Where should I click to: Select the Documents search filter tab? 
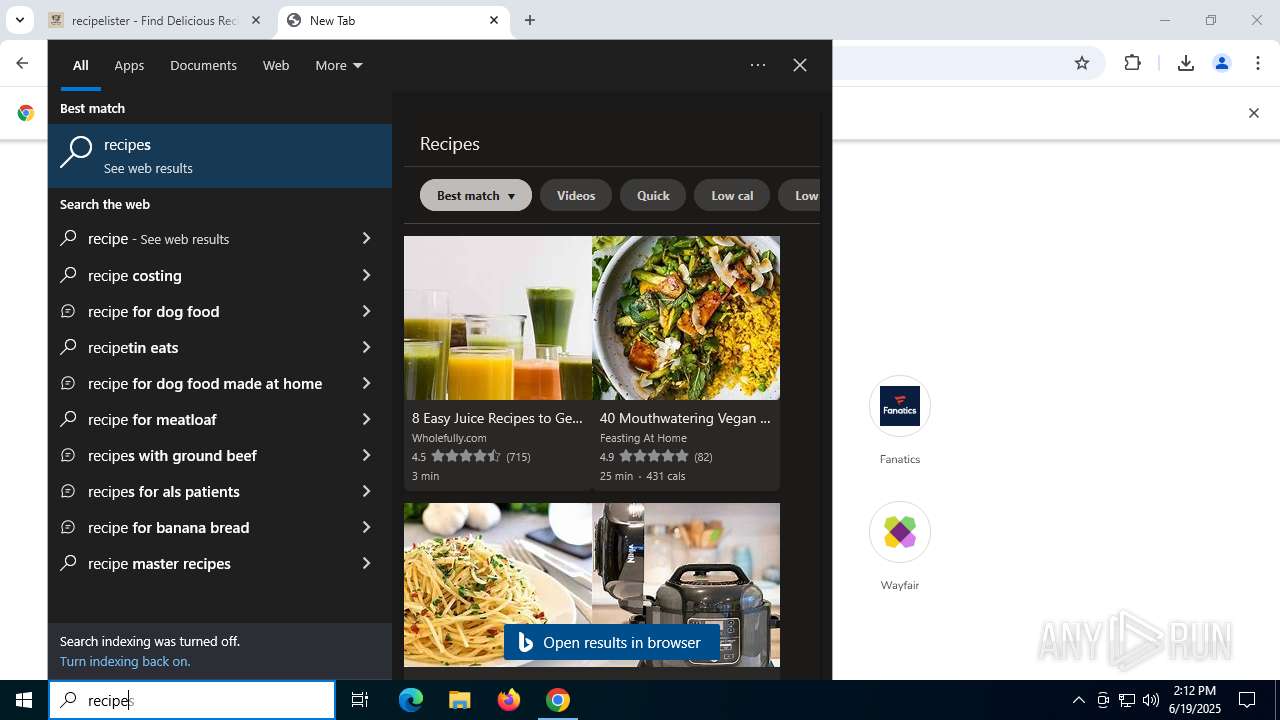[203, 65]
